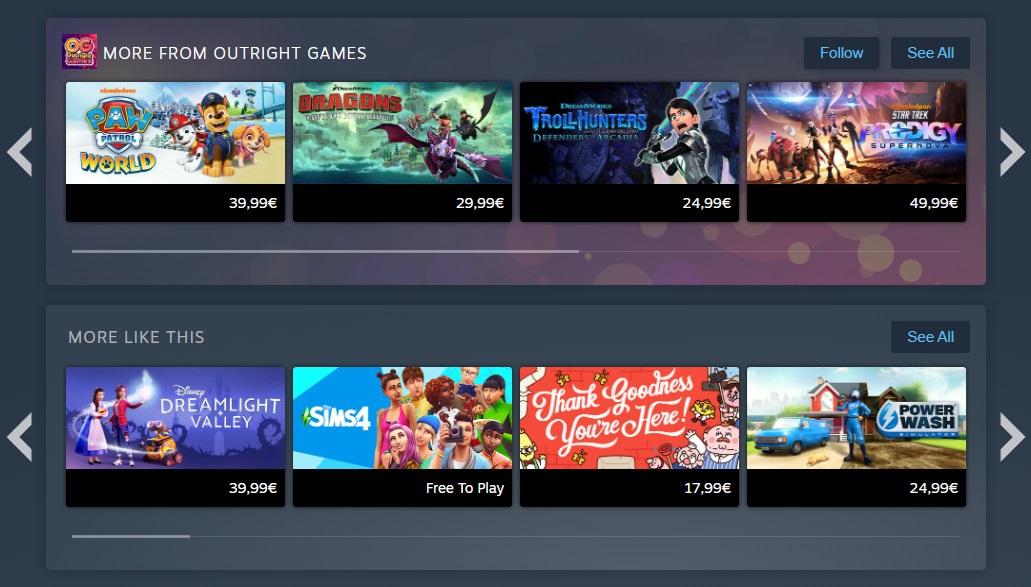
Task: Go to previous More Like This page
Action: (20, 437)
